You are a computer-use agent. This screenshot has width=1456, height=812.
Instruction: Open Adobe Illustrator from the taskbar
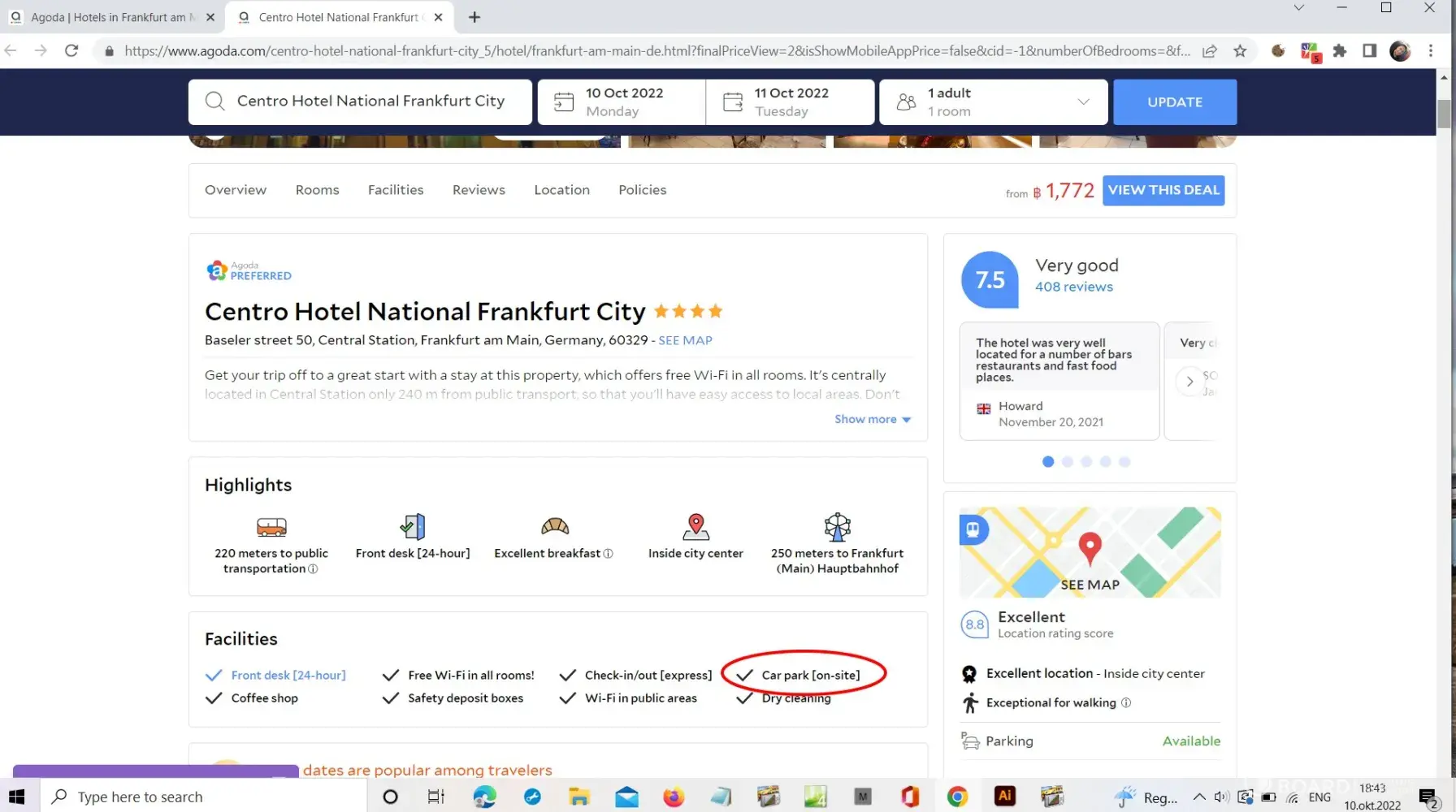[1005, 797]
